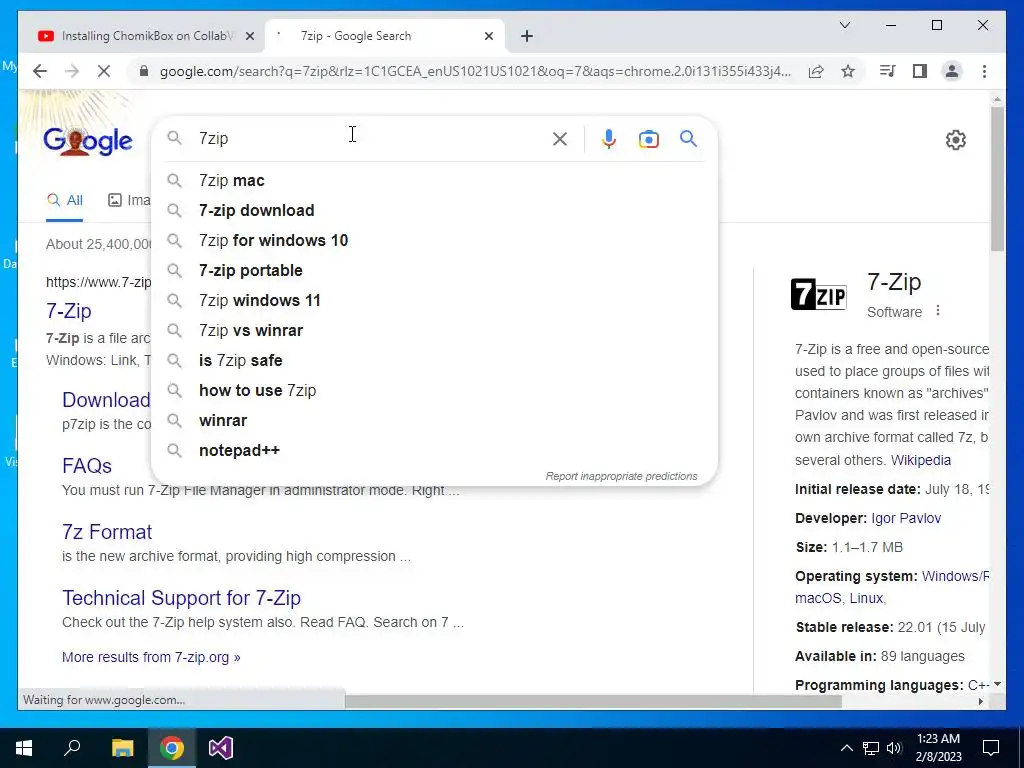Open the Igor Pavlov developer link
This screenshot has width=1024, height=768.
(x=906, y=518)
